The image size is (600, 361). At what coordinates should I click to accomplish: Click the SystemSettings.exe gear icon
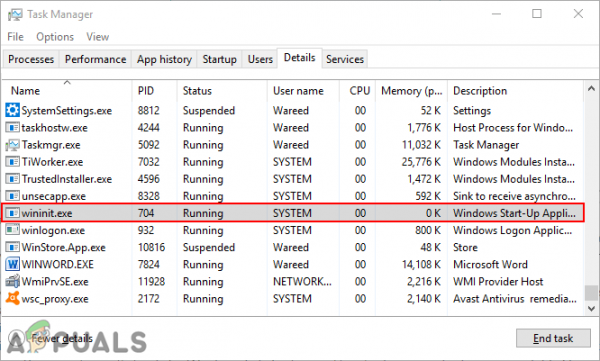tap(12, 110)
